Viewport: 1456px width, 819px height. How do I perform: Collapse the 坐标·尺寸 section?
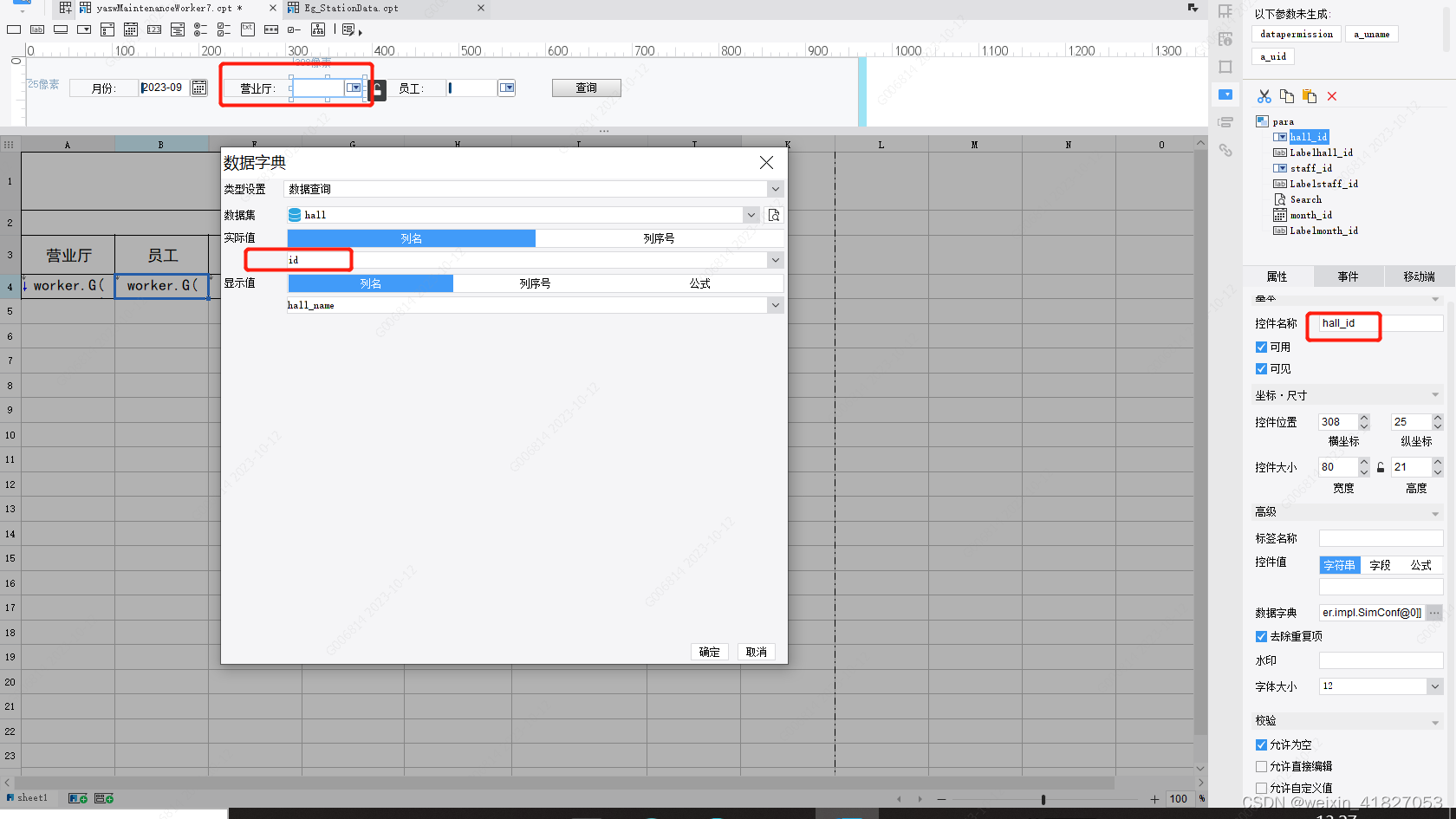(1435, 395)
